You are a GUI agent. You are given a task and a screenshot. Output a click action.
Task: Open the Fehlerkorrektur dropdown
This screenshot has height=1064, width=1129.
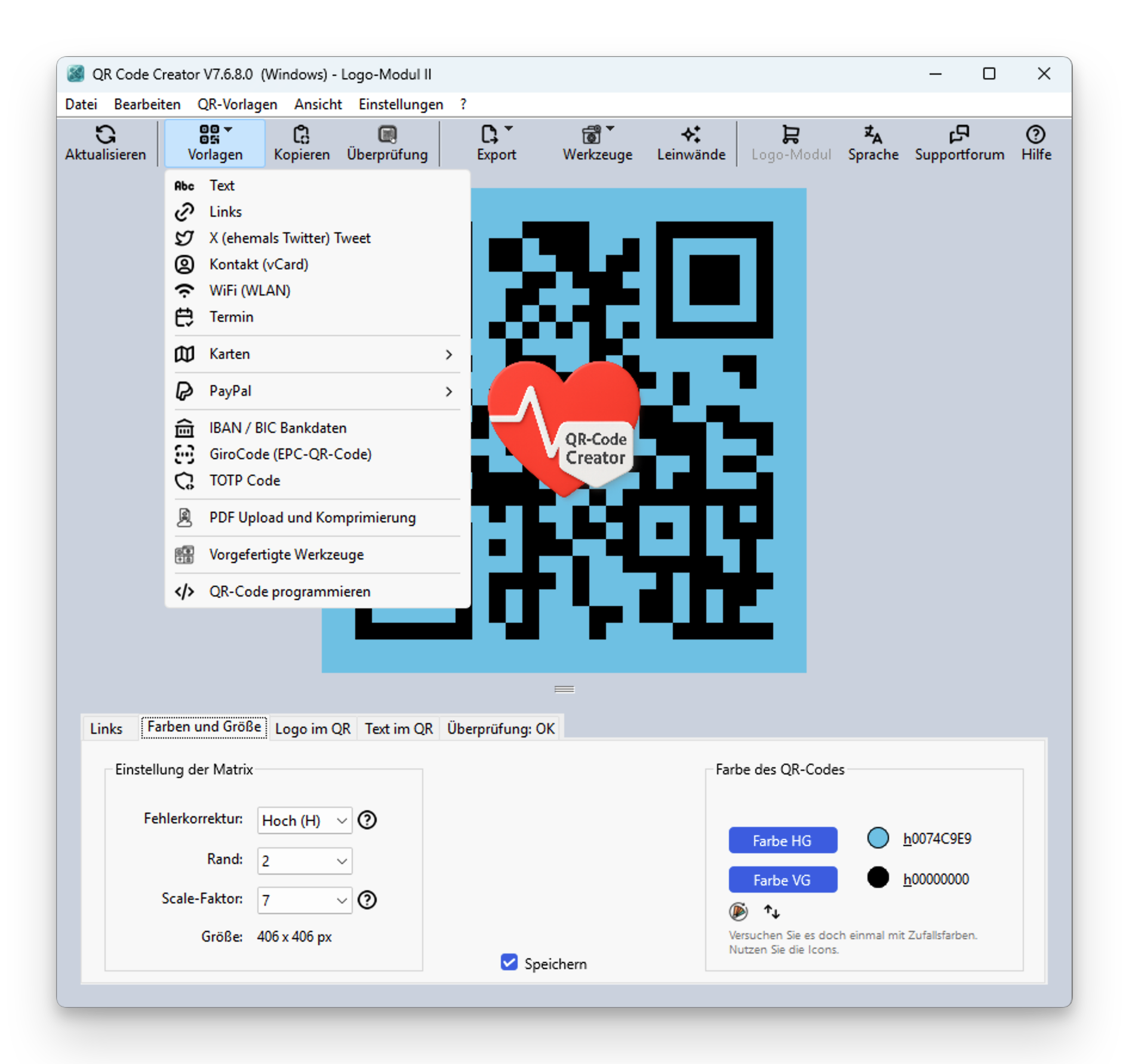click(304, 820)
